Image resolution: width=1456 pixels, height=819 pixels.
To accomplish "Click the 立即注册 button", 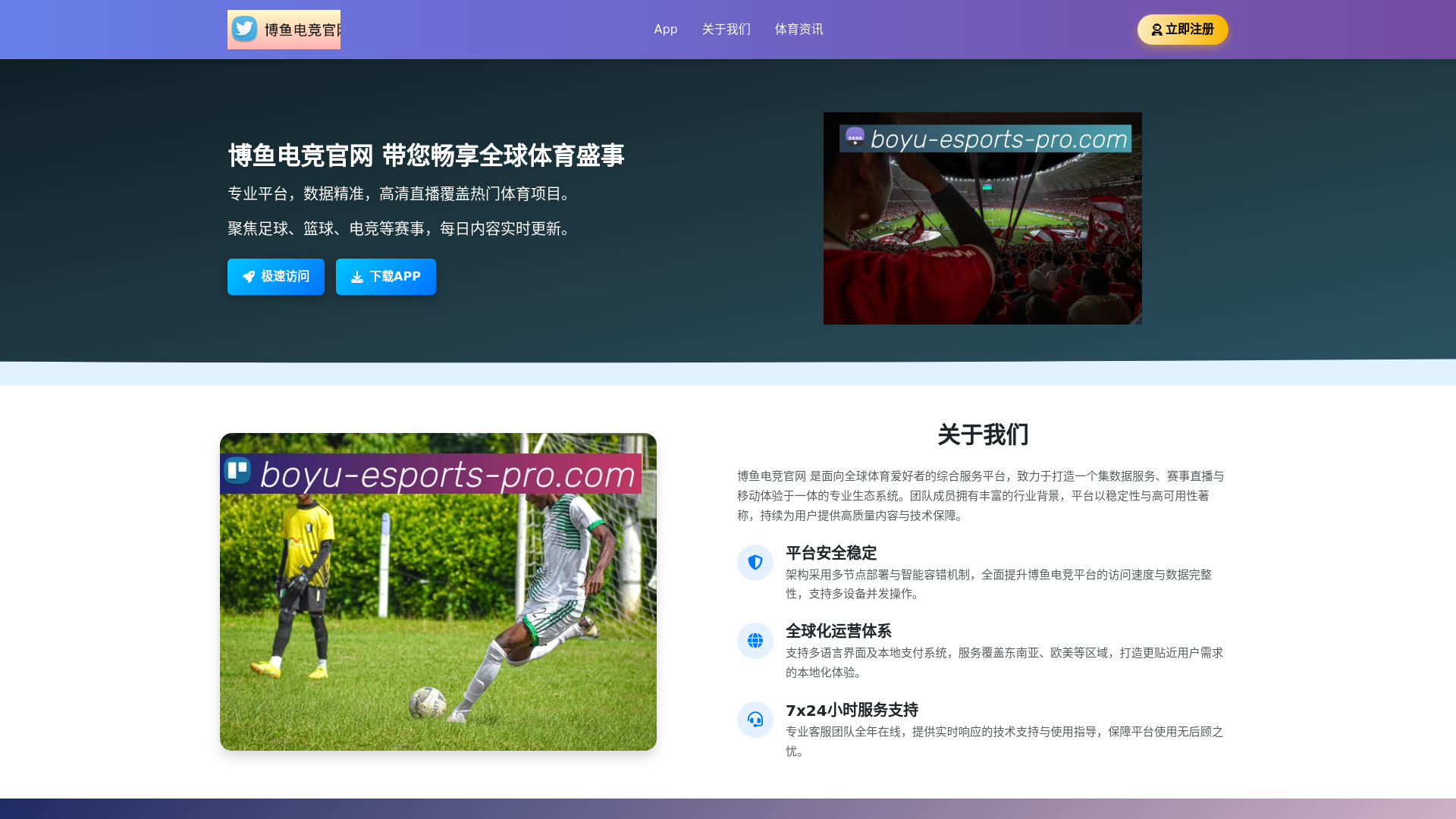I will click(x=1183, y=30).
